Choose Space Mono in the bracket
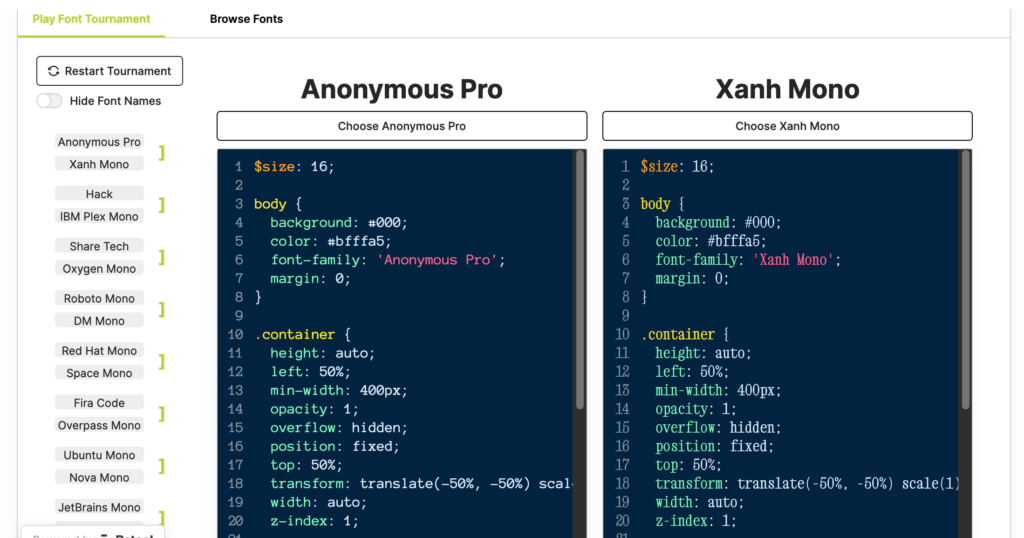Screen dimensions: 1024x538 pos(99,373)
